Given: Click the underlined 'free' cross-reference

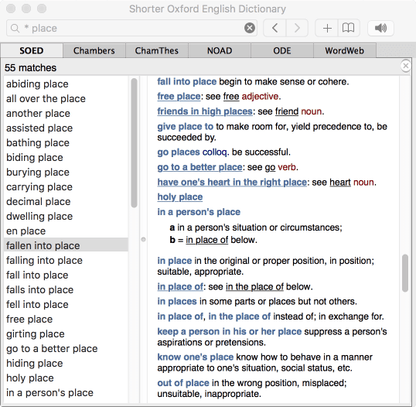Looking at the screenshot, I should pyautogui.click(x=231, y=96).
